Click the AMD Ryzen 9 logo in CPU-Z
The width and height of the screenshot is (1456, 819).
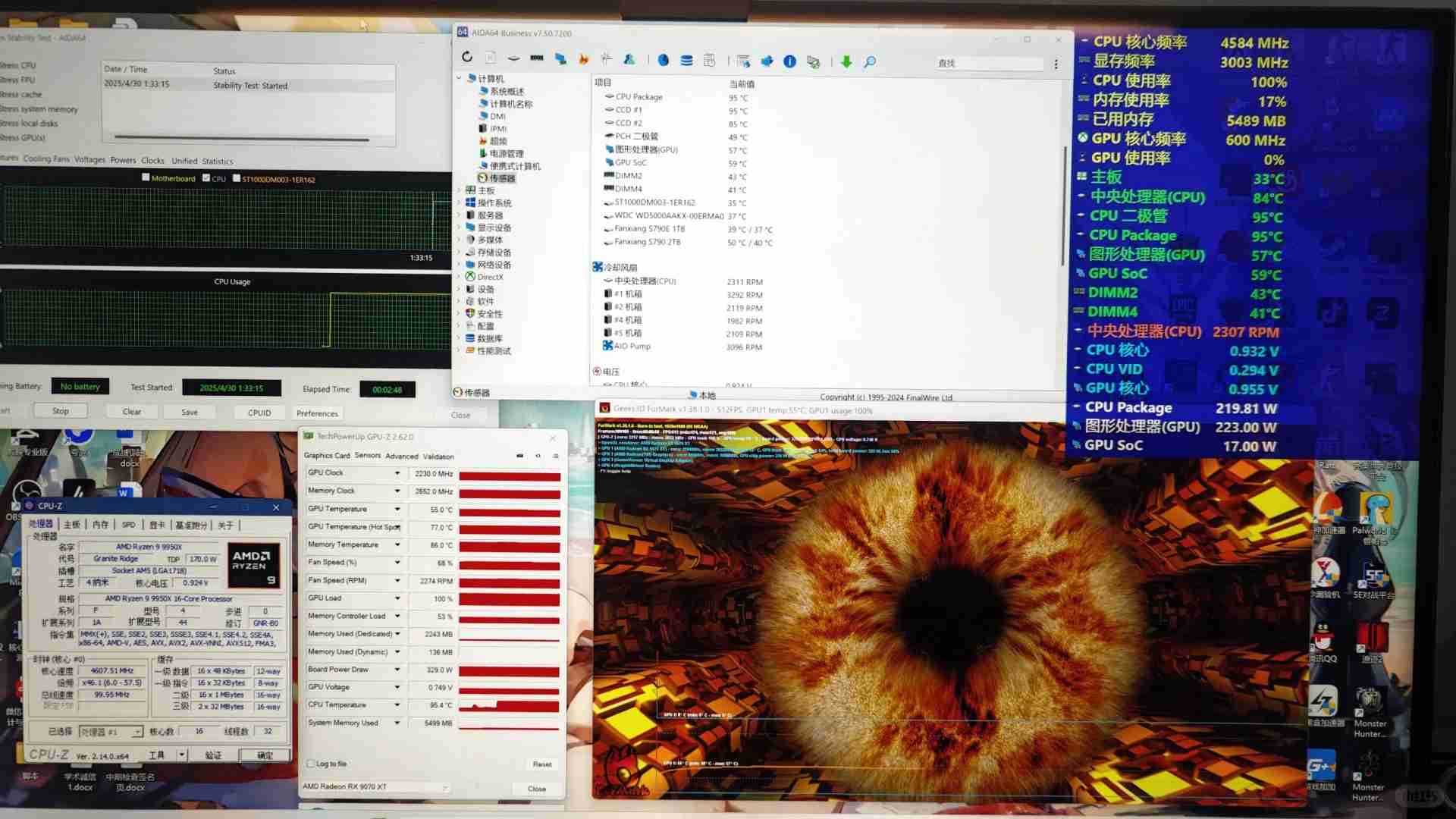[x=253, y=565]
